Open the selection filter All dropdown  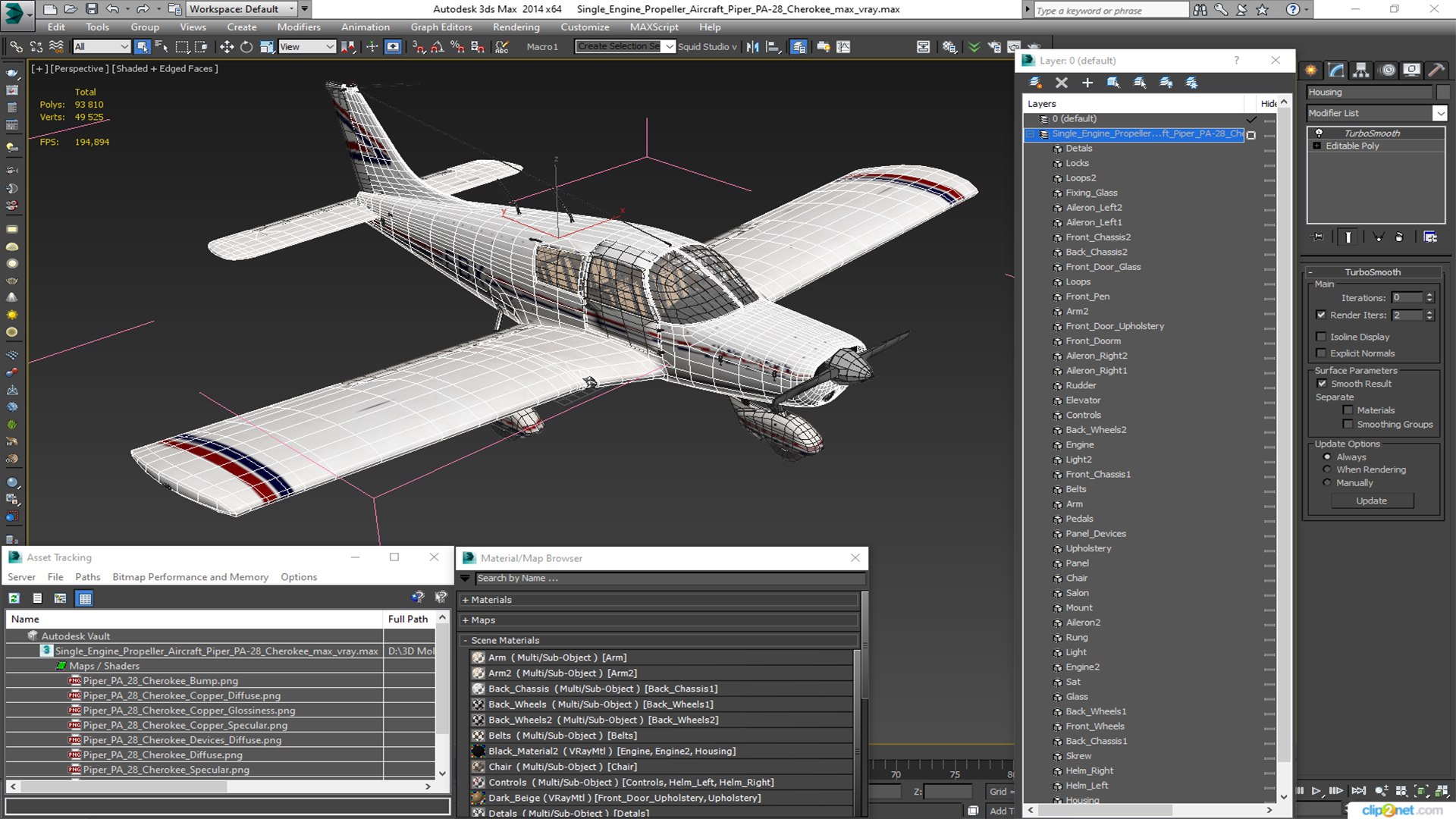pos(102,47)
